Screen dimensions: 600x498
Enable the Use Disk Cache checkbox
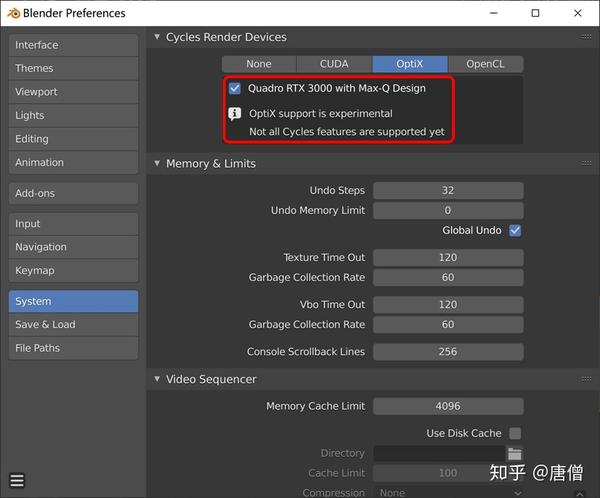click(515, 433)
